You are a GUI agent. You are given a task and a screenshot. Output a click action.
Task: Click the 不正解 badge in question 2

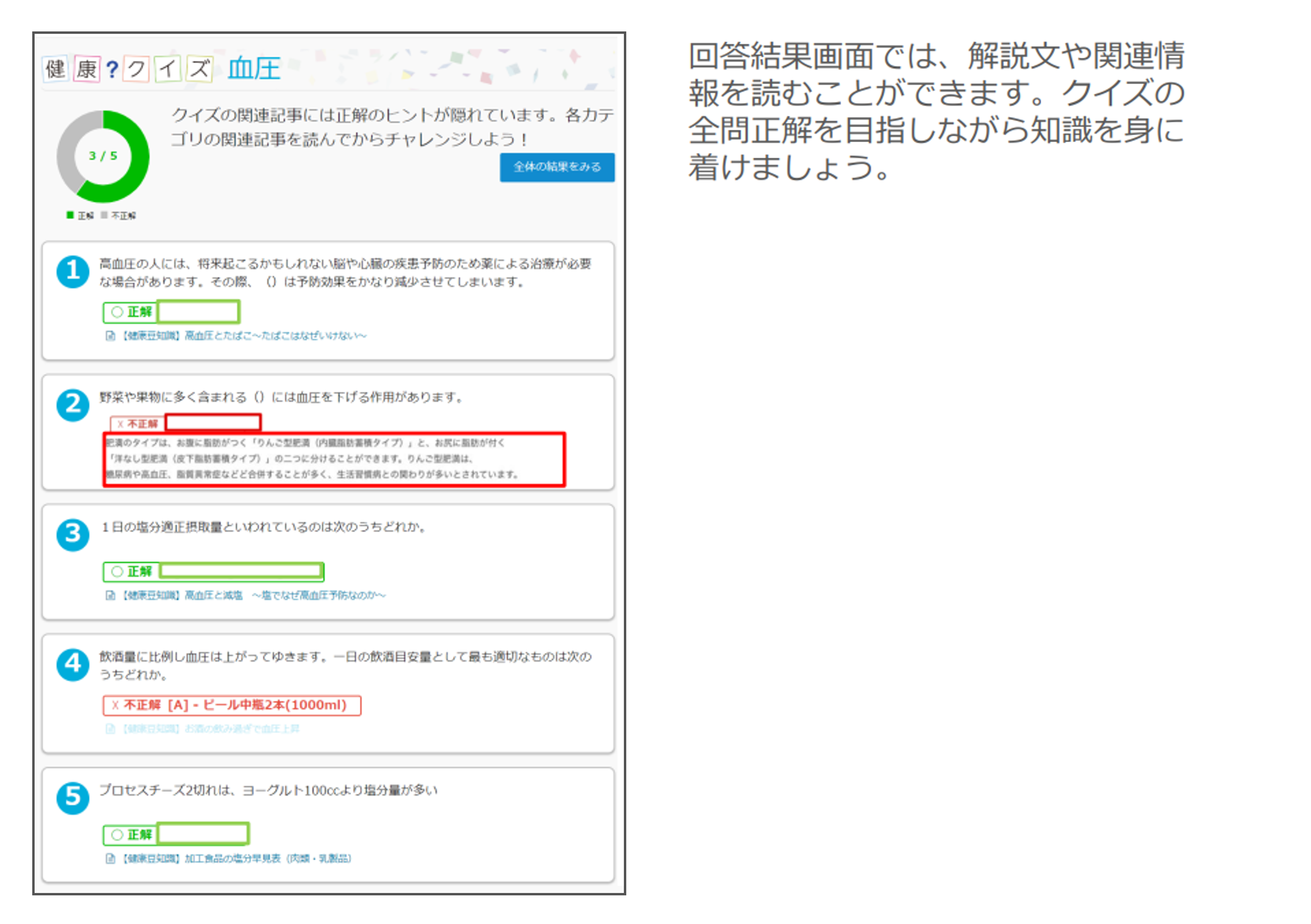(x=137, y=424)
